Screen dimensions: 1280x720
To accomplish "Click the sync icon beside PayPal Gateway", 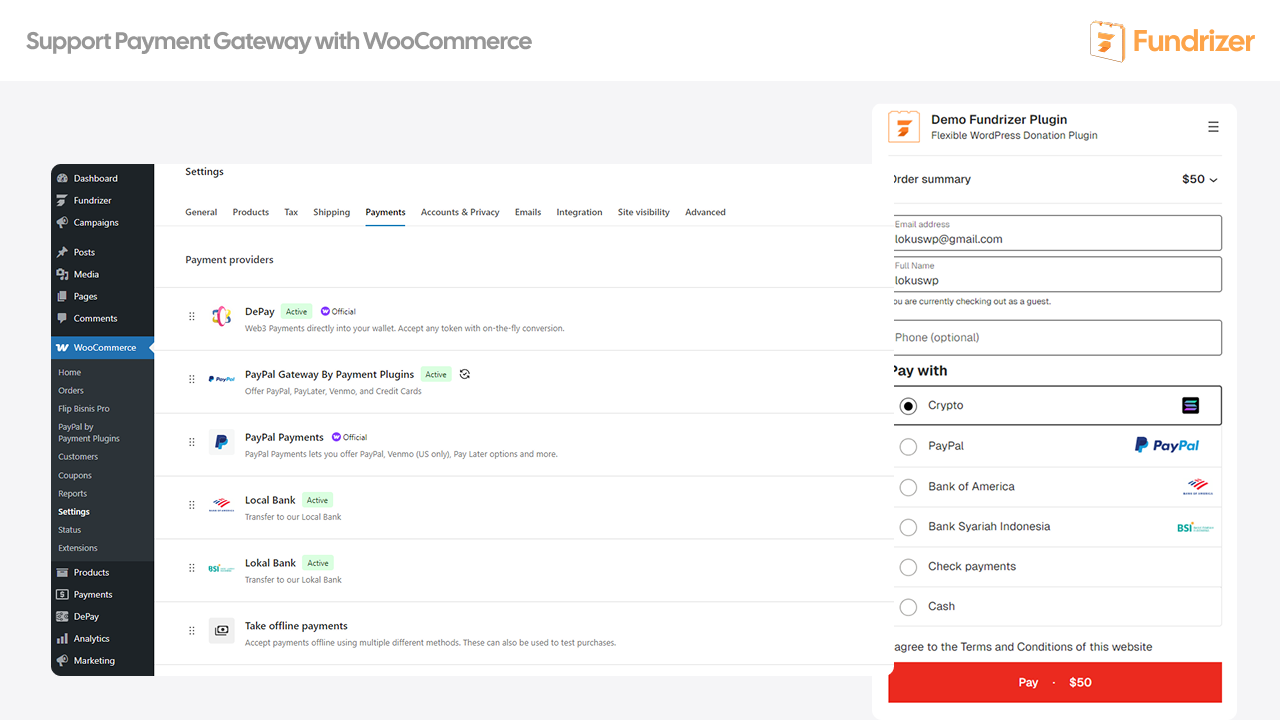I will tap(464, 374).
